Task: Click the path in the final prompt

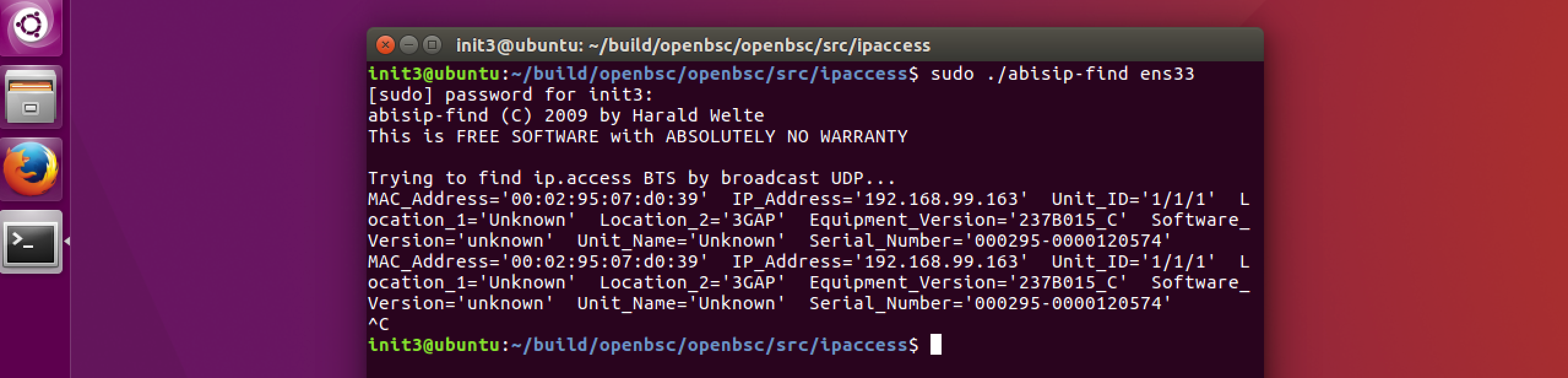Action: point(709,345)
